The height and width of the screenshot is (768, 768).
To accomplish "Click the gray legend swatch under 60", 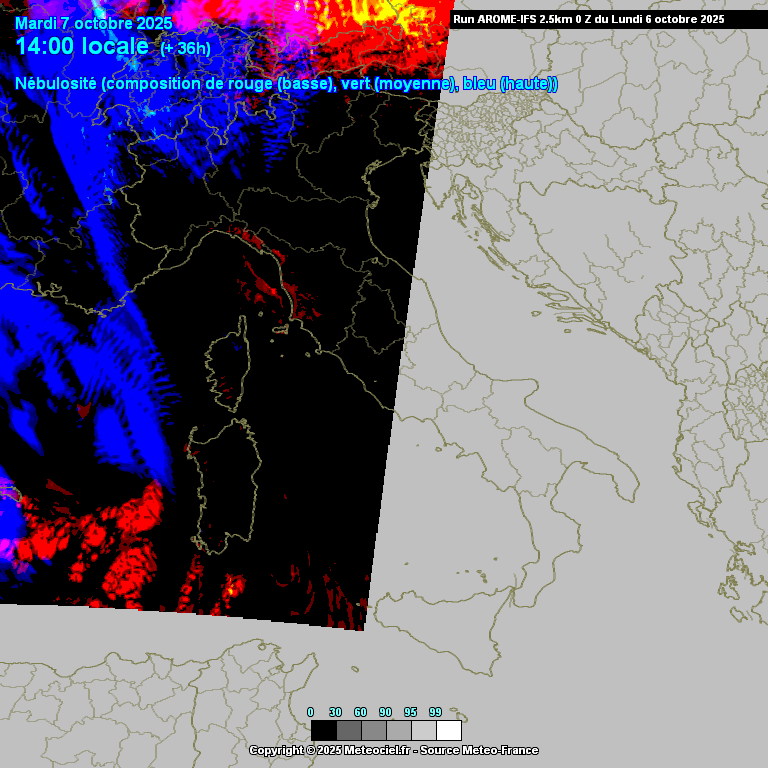I will pyautogui.click(x=373, y=730).
